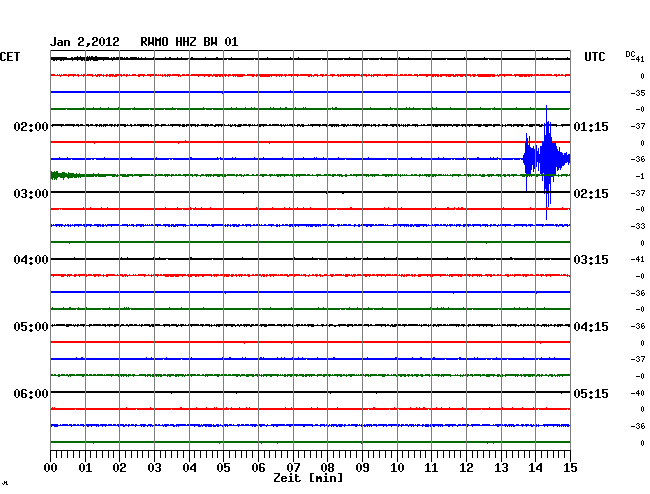Screen dimensions: 650x494
Task: Click minute tick label 15 on axis
Action: (x=570, y=467)
